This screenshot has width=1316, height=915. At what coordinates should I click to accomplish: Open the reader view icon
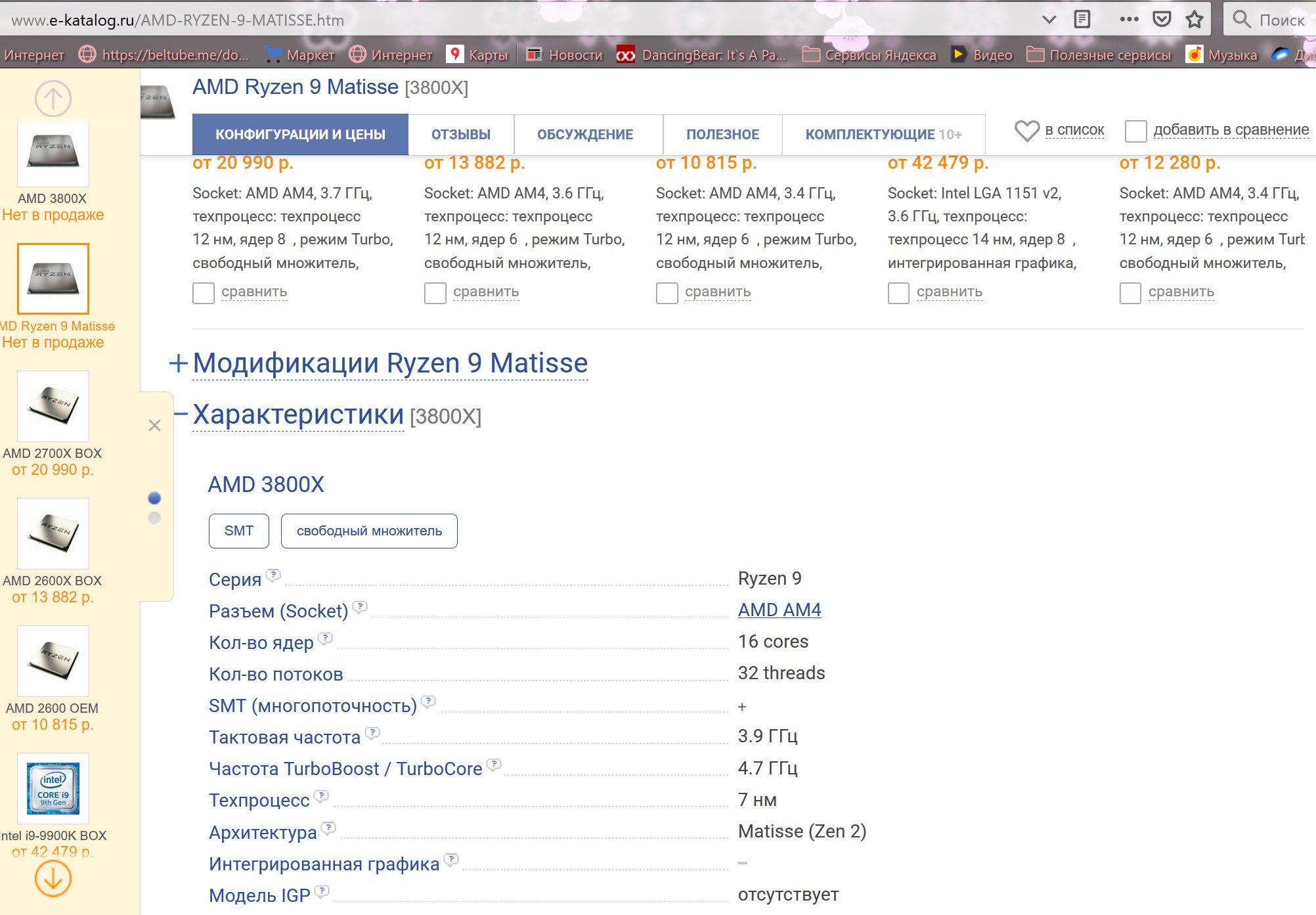tap(1082, 19)
